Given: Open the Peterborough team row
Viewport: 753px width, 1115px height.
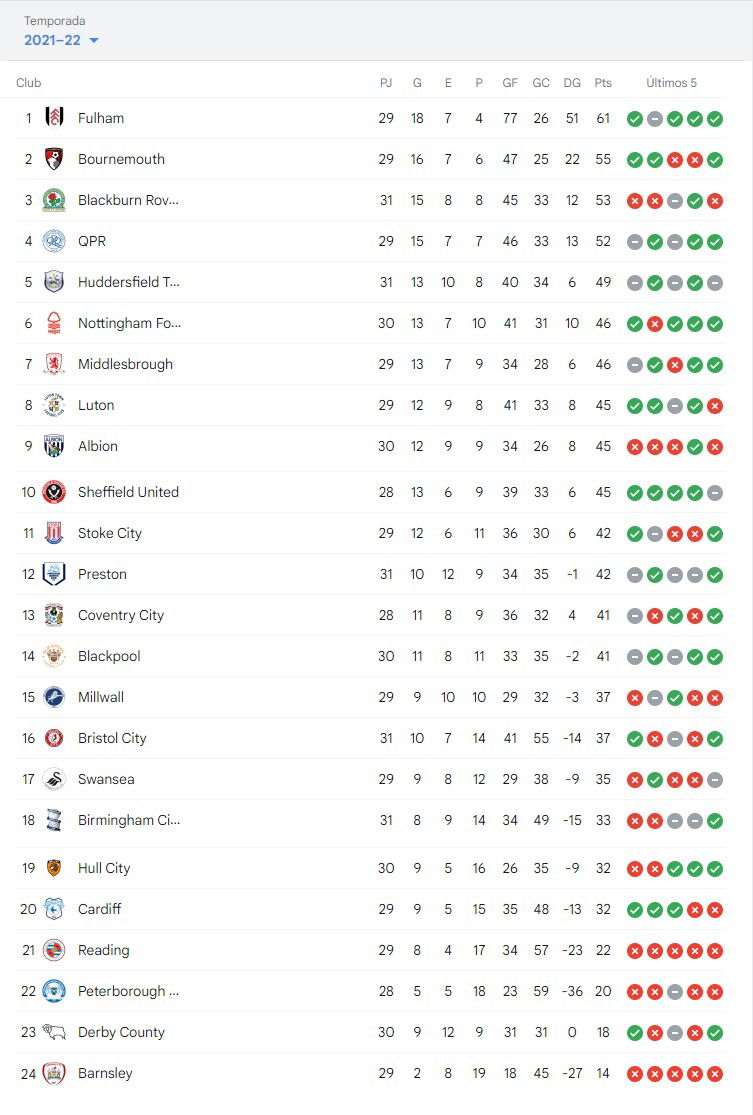Looking at the screenshot, I should (370, 991).
